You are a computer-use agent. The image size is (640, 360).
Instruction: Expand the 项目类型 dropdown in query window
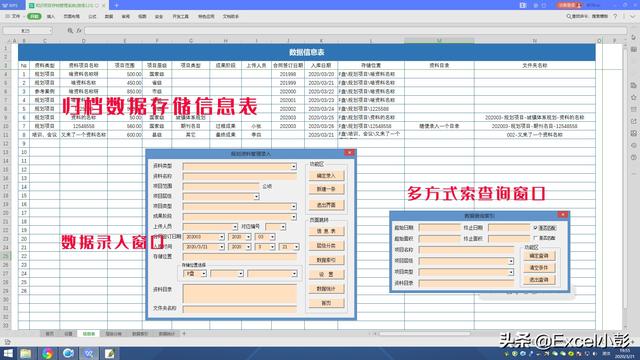coord(511,272)
